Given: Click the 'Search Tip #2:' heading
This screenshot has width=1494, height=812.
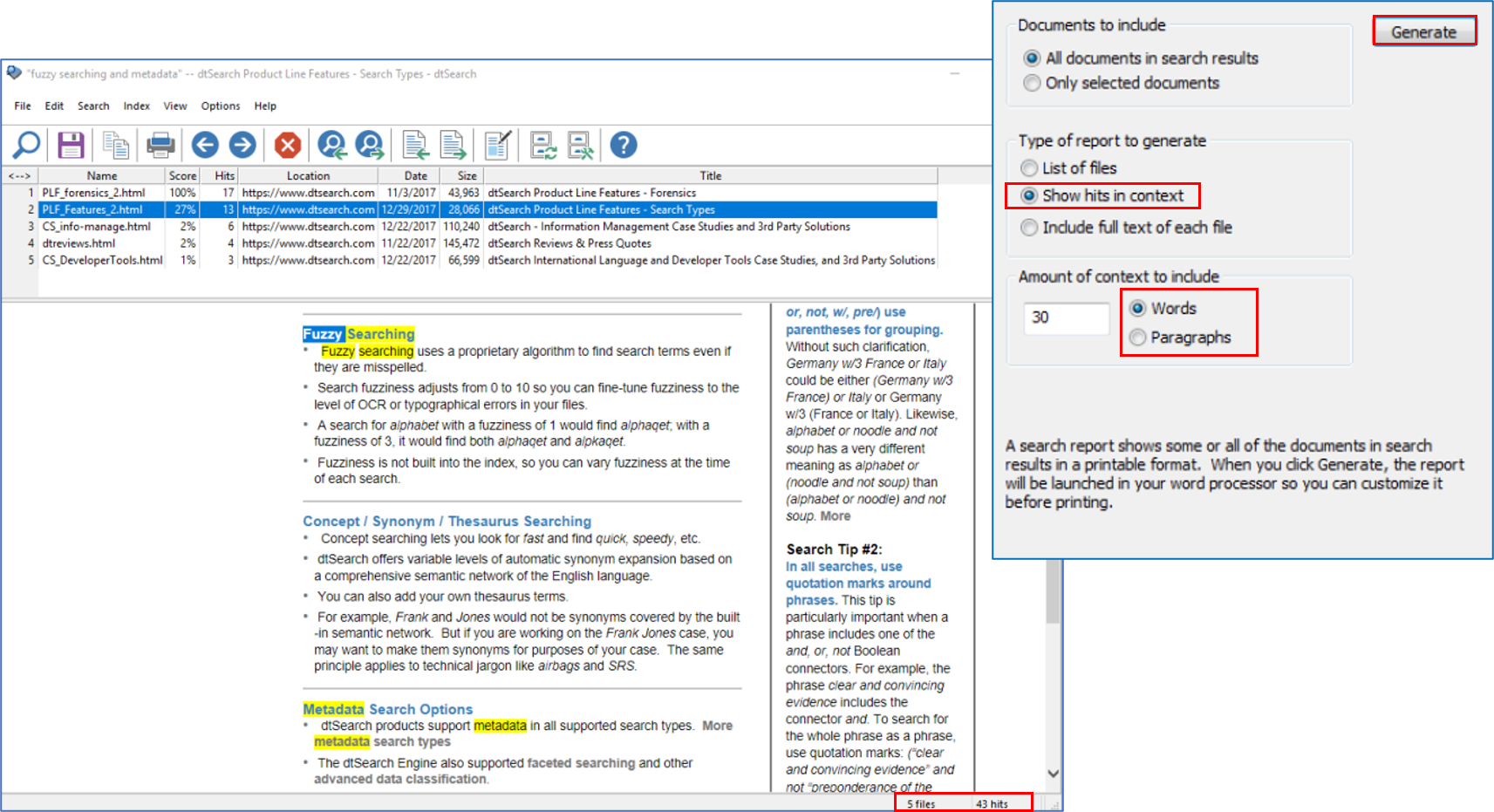Looking at the screenshot, I should (834, 549).
